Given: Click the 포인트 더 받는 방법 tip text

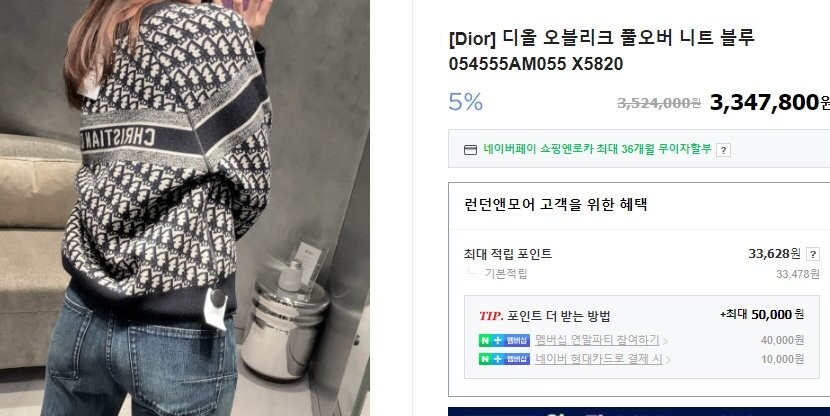Looking at the screenshot, I should point(558,316).
